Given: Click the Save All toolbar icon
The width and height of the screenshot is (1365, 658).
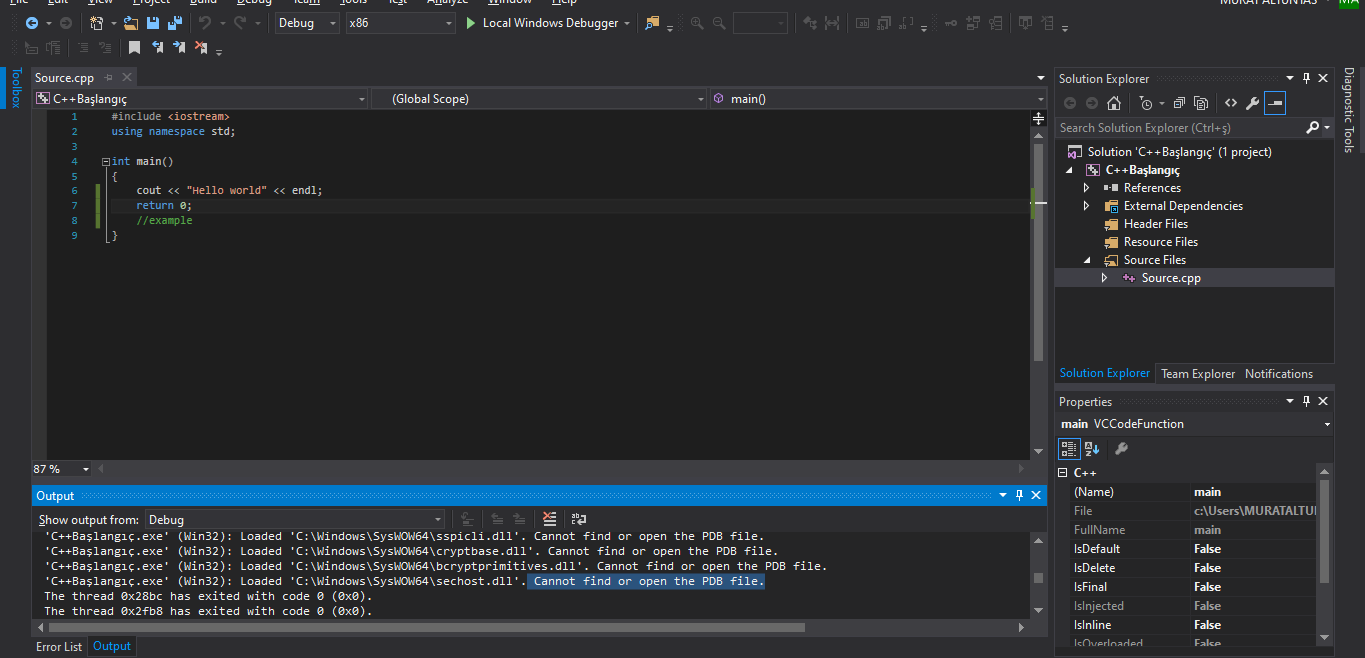Looking at the screenshot, I should tap(175, 23).
